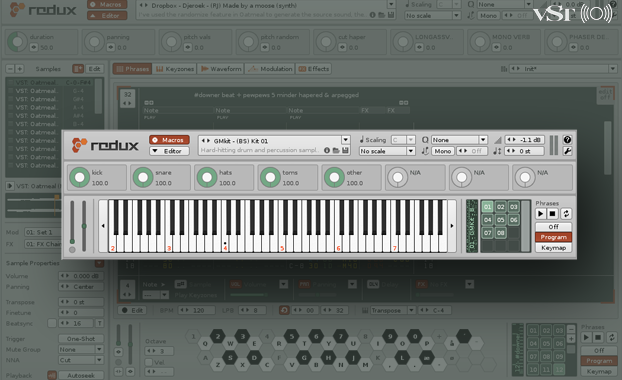Click Macros button in background window header

(107, 4)
